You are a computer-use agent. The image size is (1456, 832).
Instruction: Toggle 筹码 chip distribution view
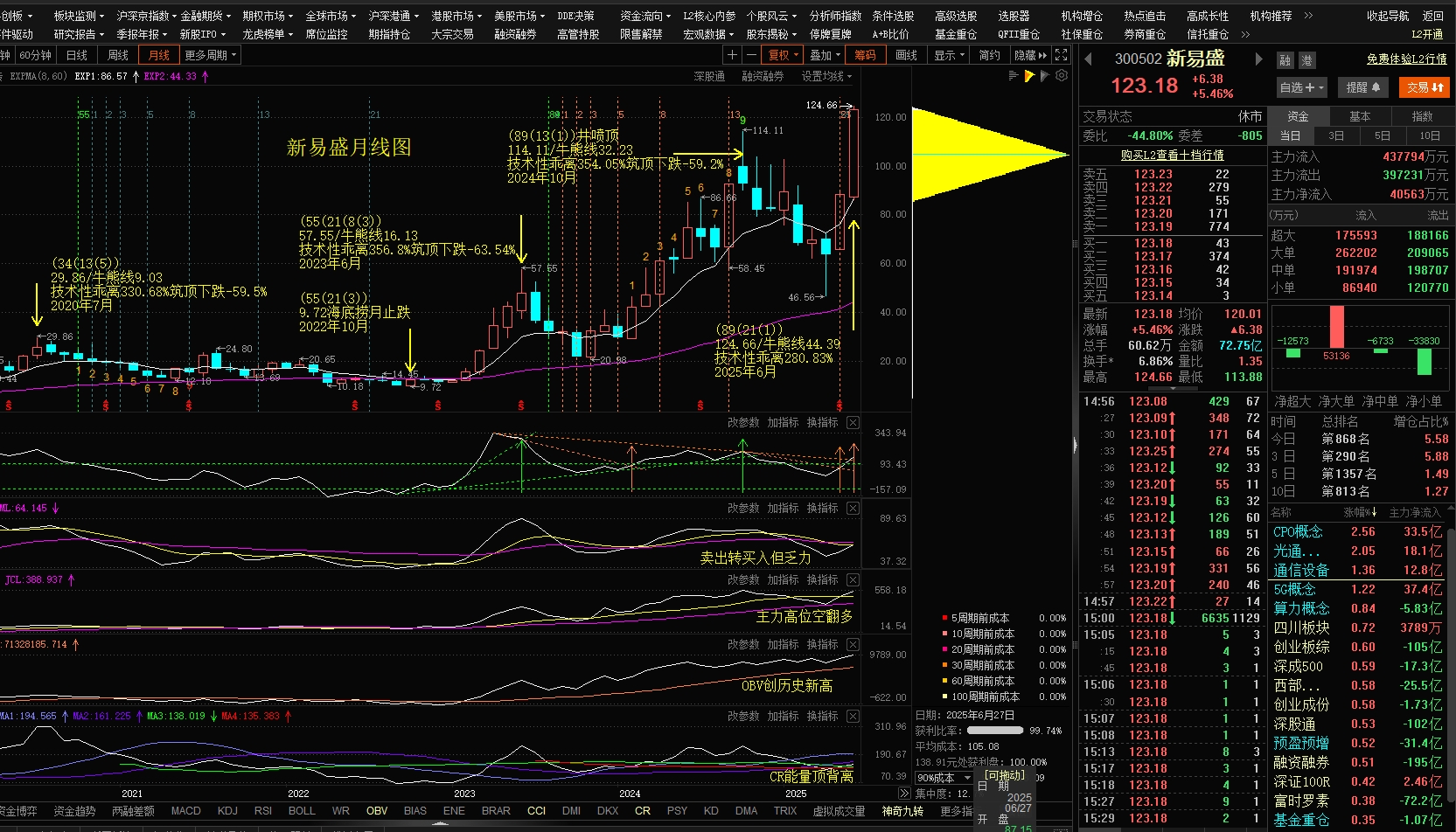pyautogui.click(x=865, y=55)
